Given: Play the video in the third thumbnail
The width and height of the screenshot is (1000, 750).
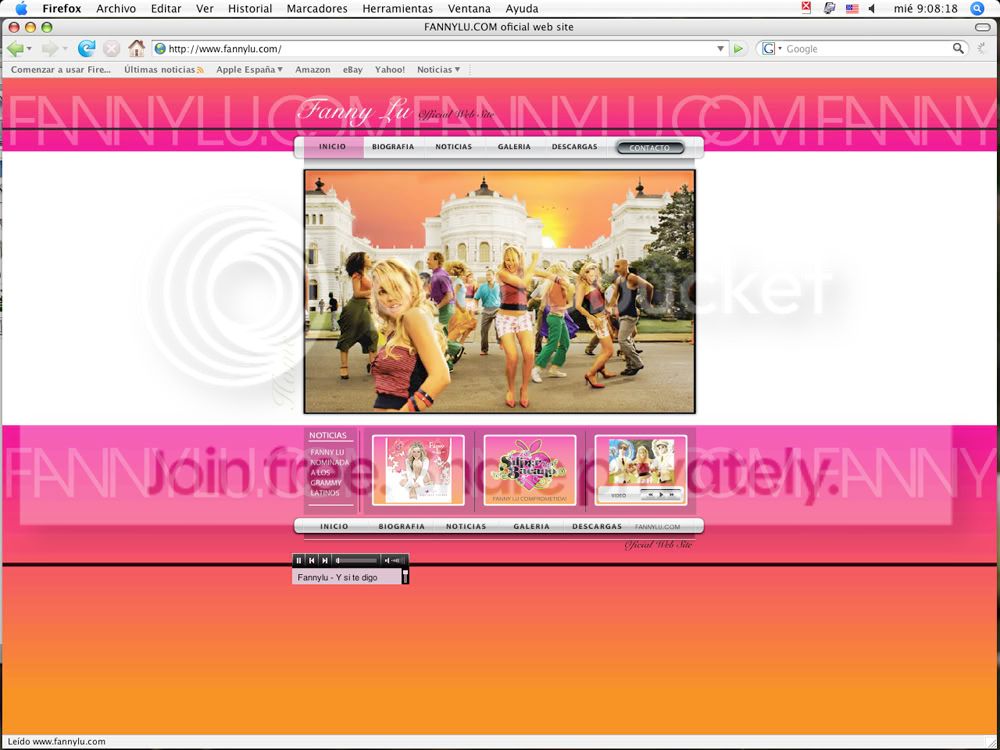Looking at the screenshot, I should (660, 495).
